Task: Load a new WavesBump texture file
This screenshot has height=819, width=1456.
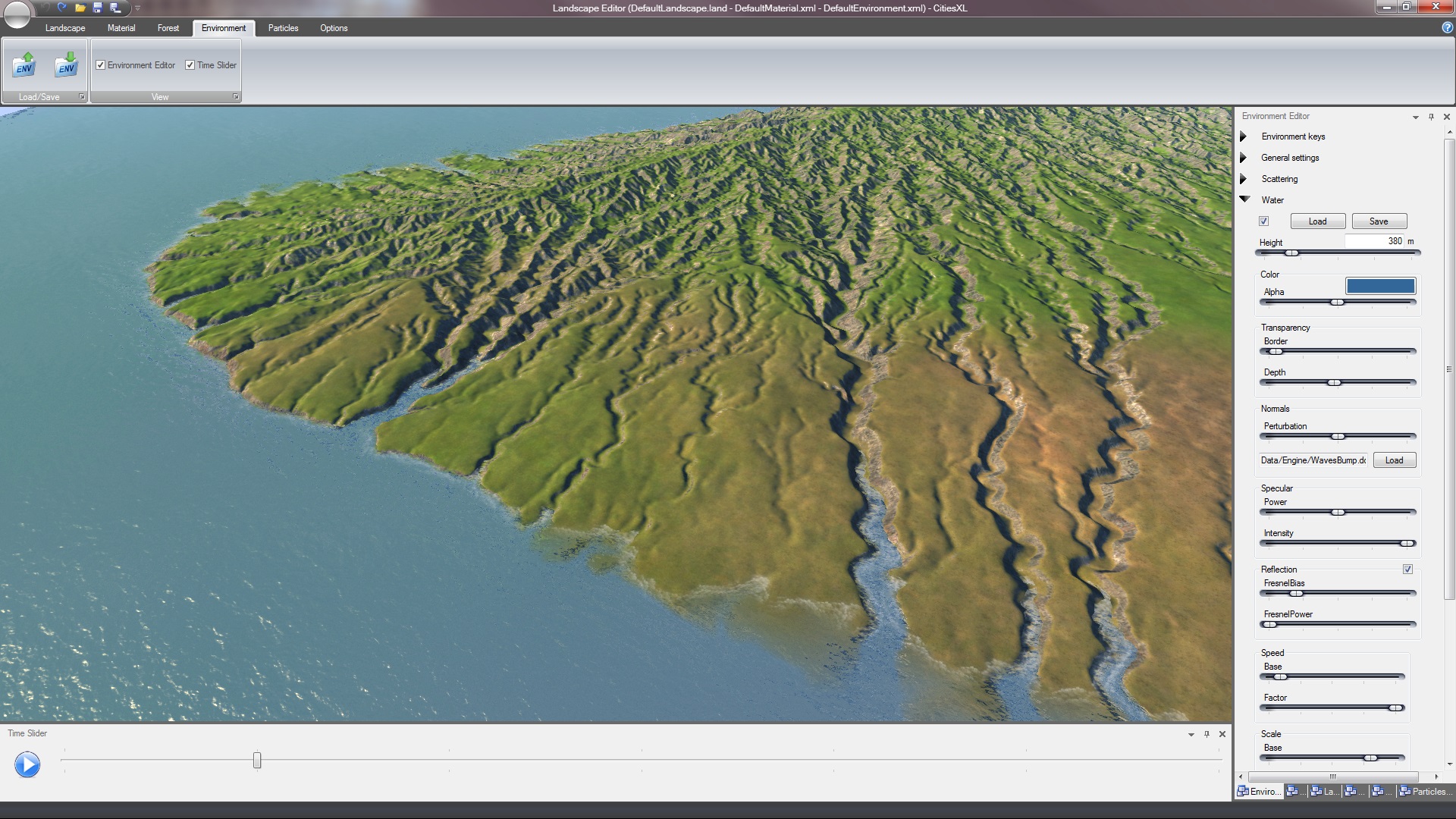Action: point(1394,460)
